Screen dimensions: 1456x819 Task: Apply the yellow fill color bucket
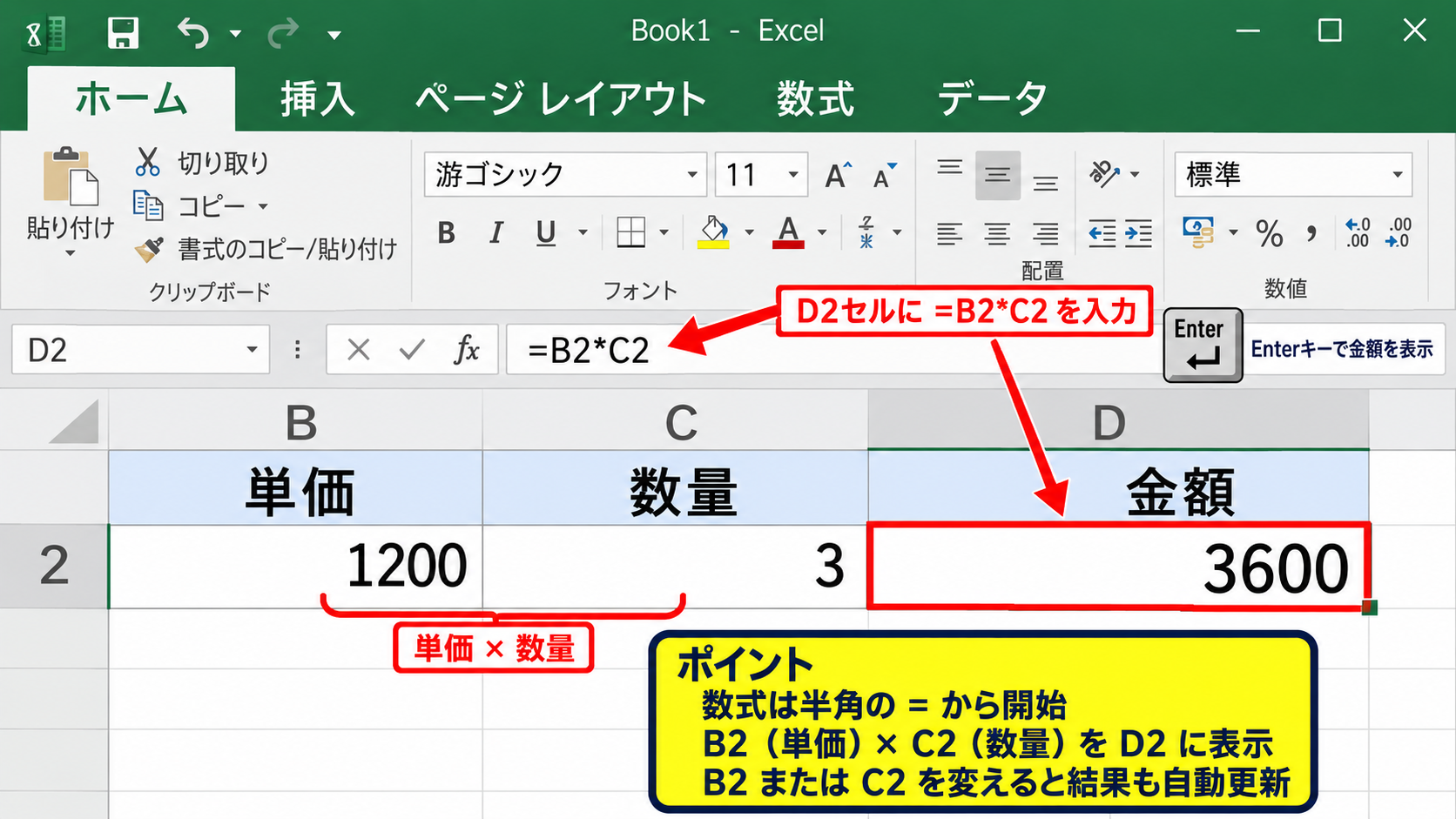[x=714, y=232]
